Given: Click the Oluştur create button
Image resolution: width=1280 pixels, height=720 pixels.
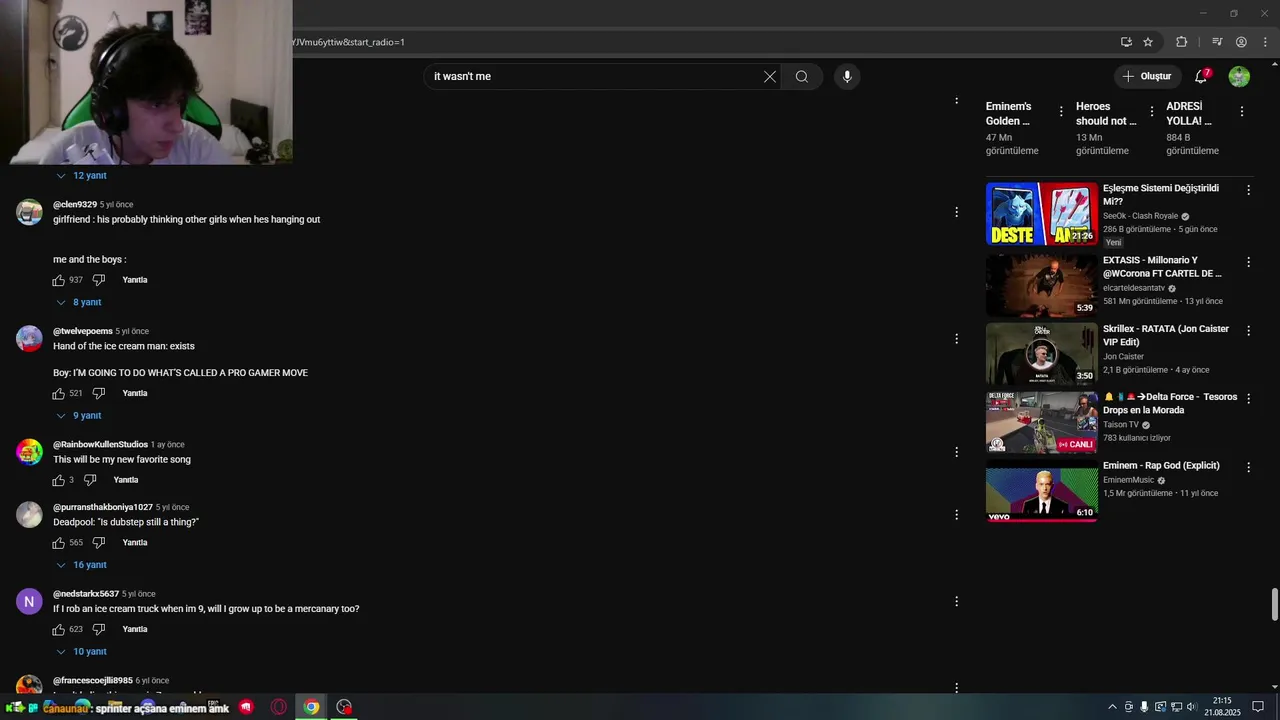Looking at the screenshot, I should (1146, 76).
